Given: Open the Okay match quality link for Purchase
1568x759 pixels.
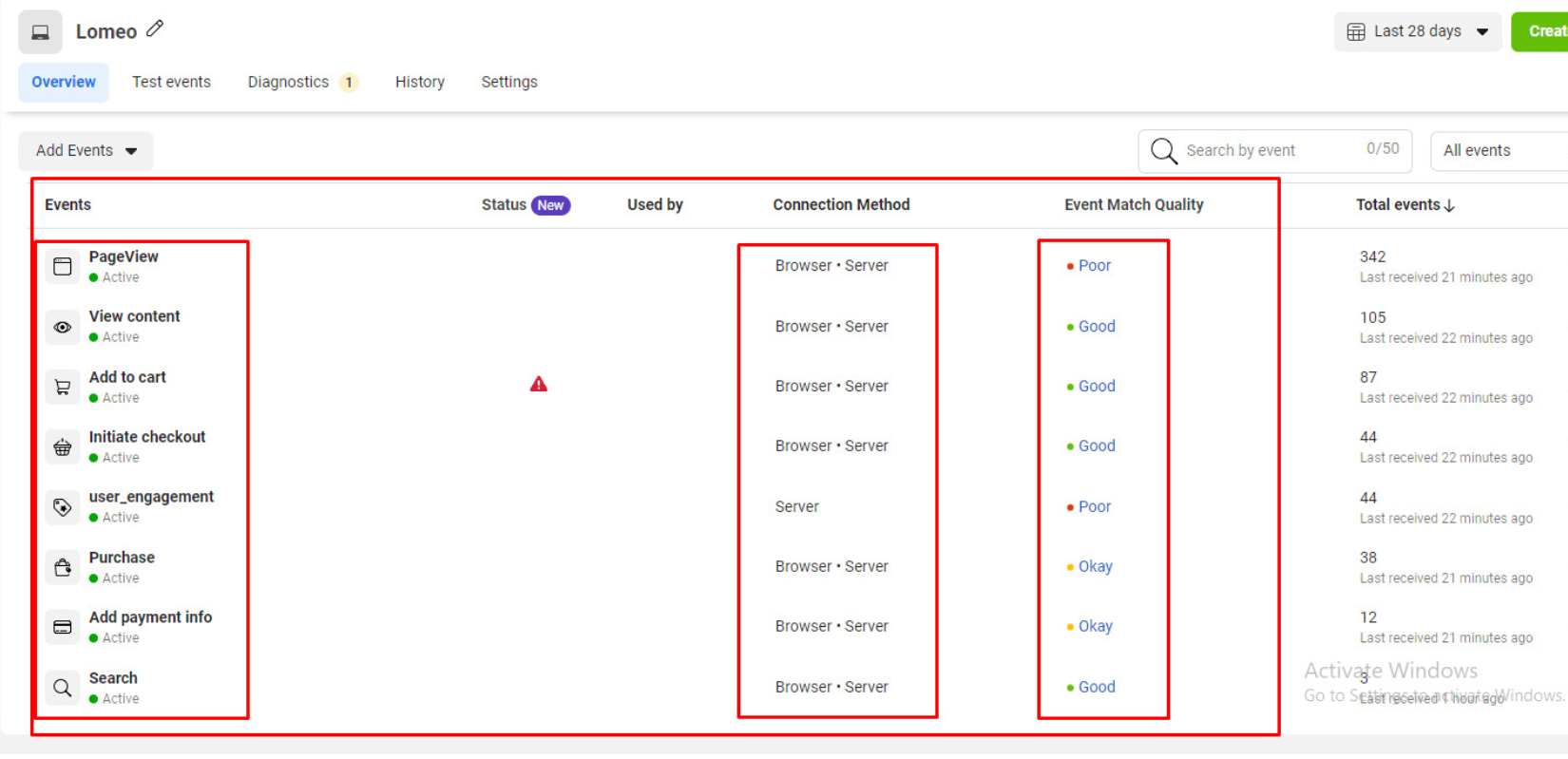Looking at the screenshot, I should coord(1095,567).
